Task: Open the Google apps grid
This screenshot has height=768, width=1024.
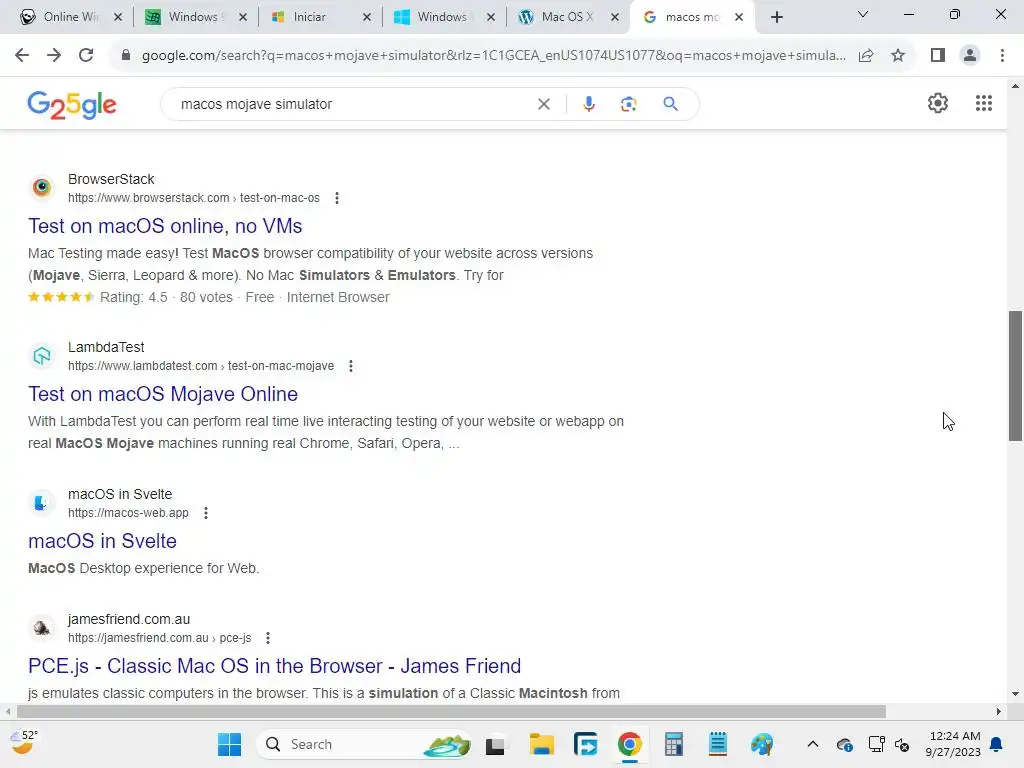Action: coord(984,103)
